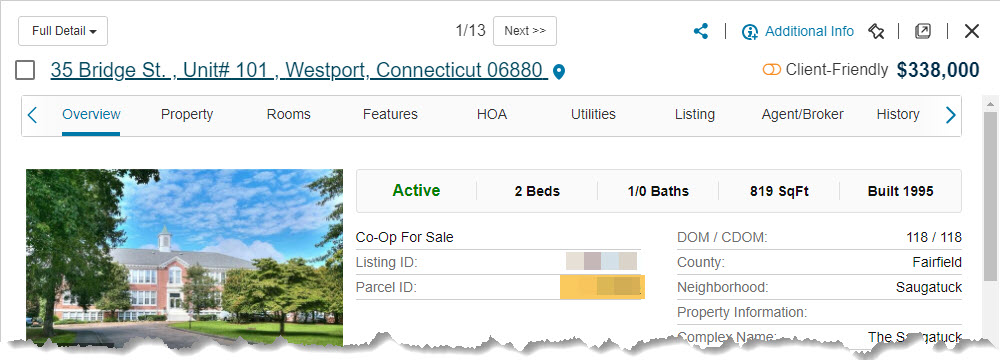1000x360 pixels.
Task: Click the pin listing icon
Action: 876,31
